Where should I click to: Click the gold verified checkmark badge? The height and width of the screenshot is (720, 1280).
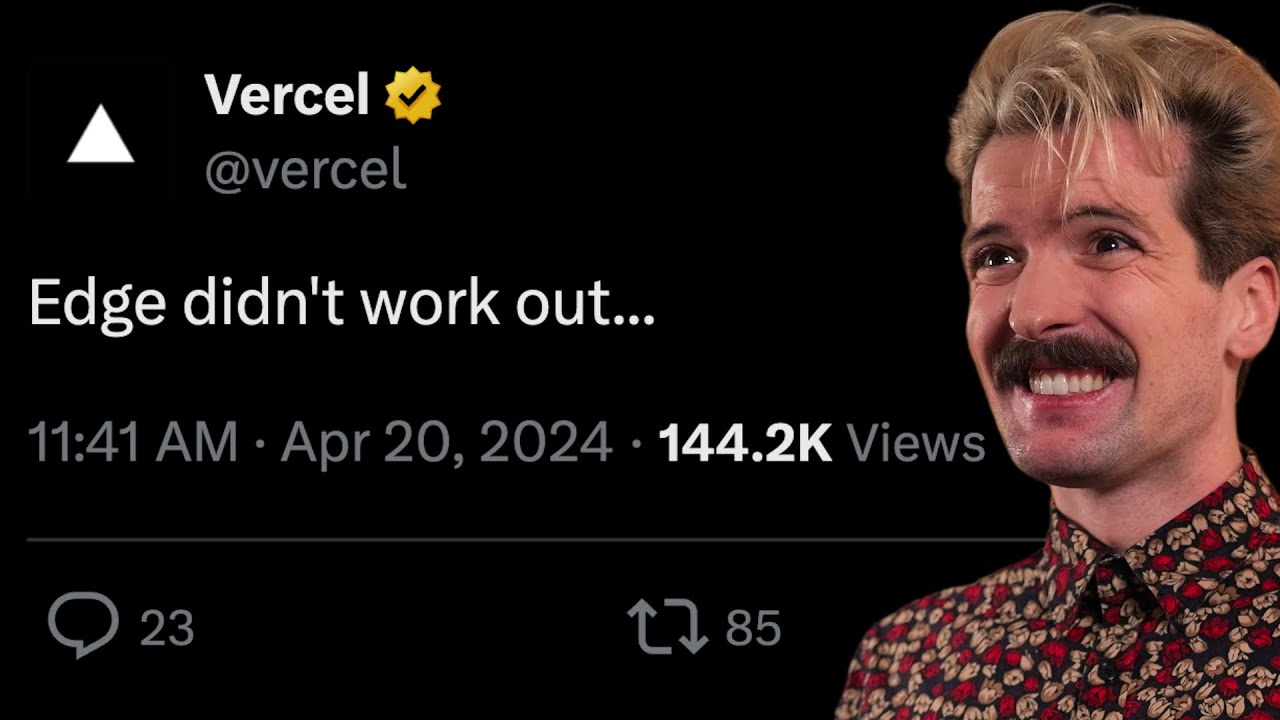tap(413, 96)
